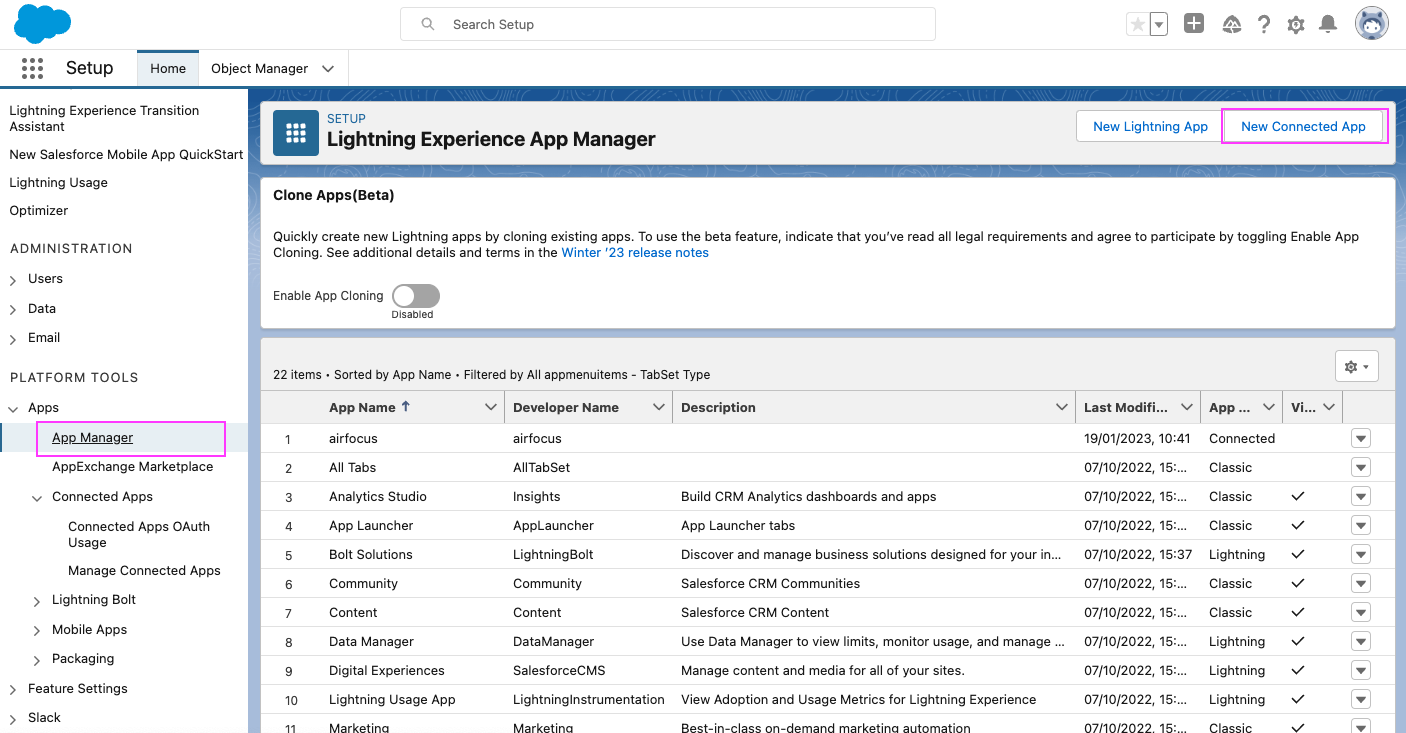Open the favorites list dropdown arrow

click(x=1159, y=24)
